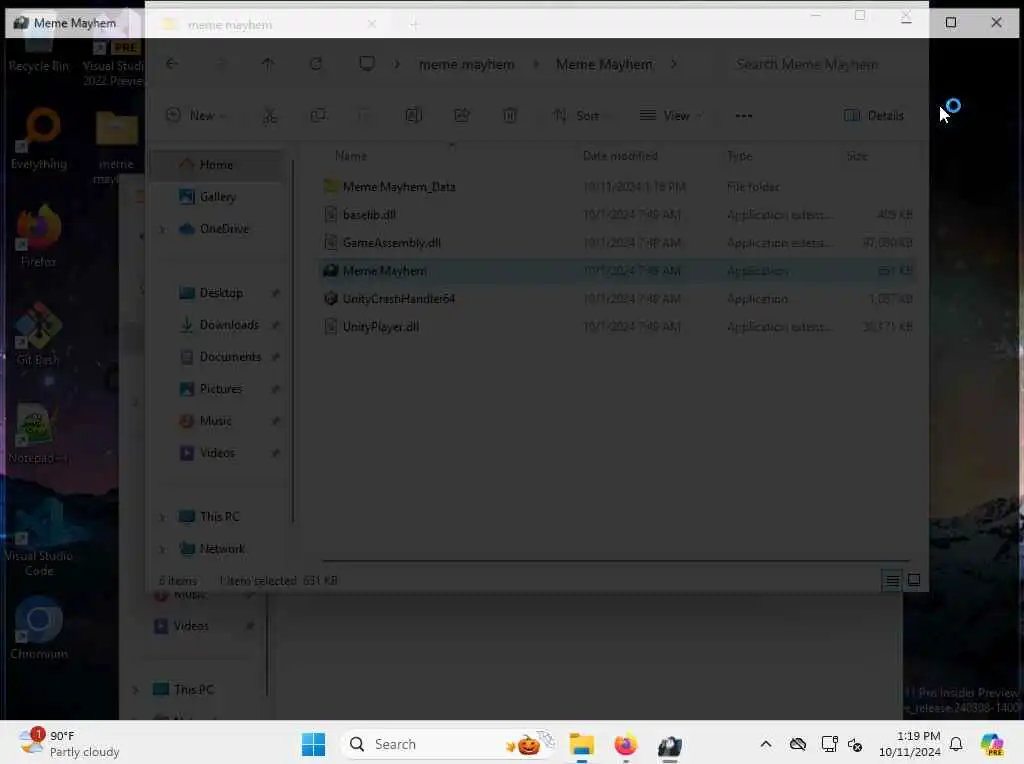The image size is (1024, 764).
Task: Add a new Explorer tab
Action: tap(414, 25)
